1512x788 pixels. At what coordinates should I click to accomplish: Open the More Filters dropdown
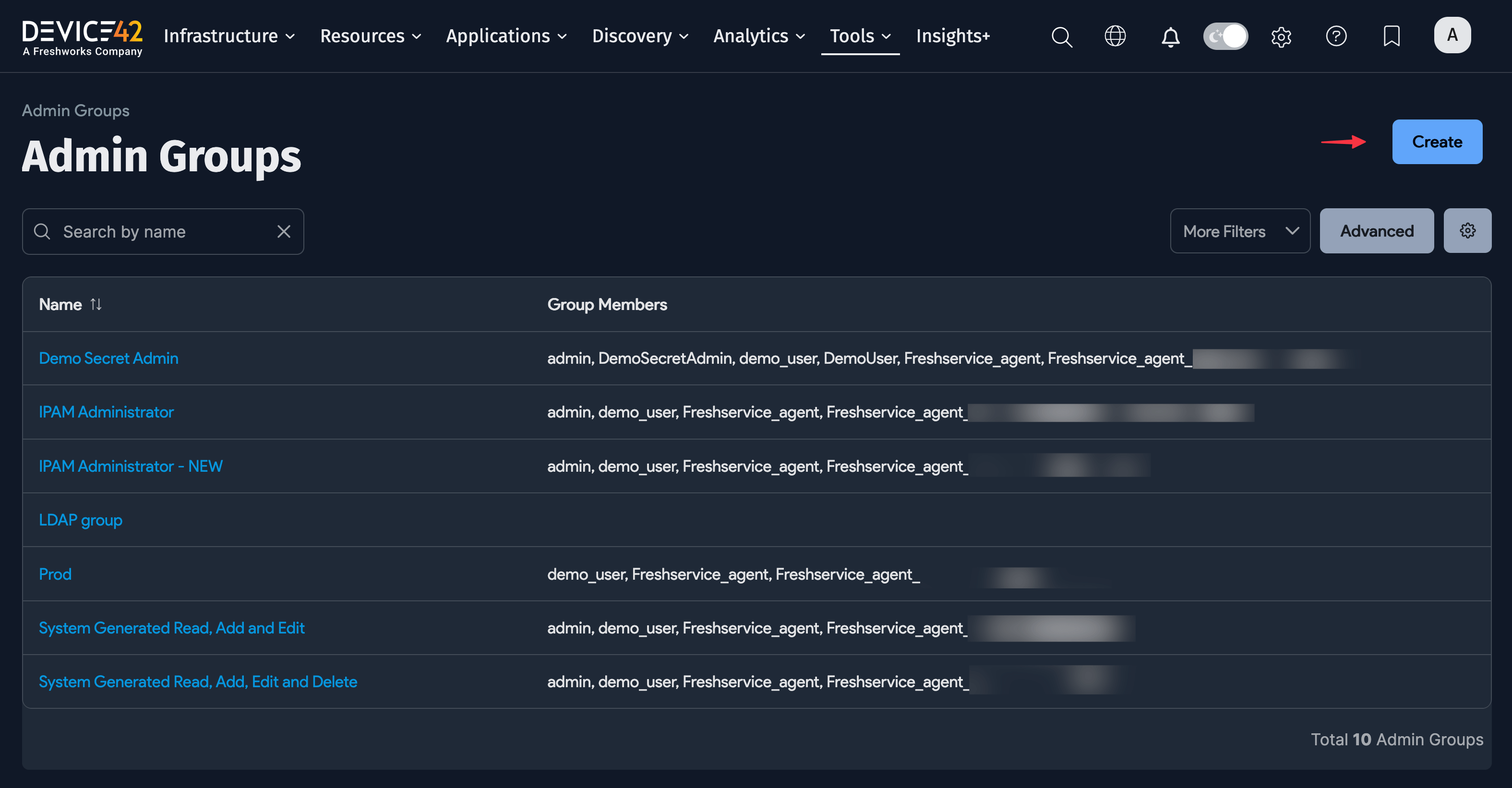click(x=1240, y=230)
